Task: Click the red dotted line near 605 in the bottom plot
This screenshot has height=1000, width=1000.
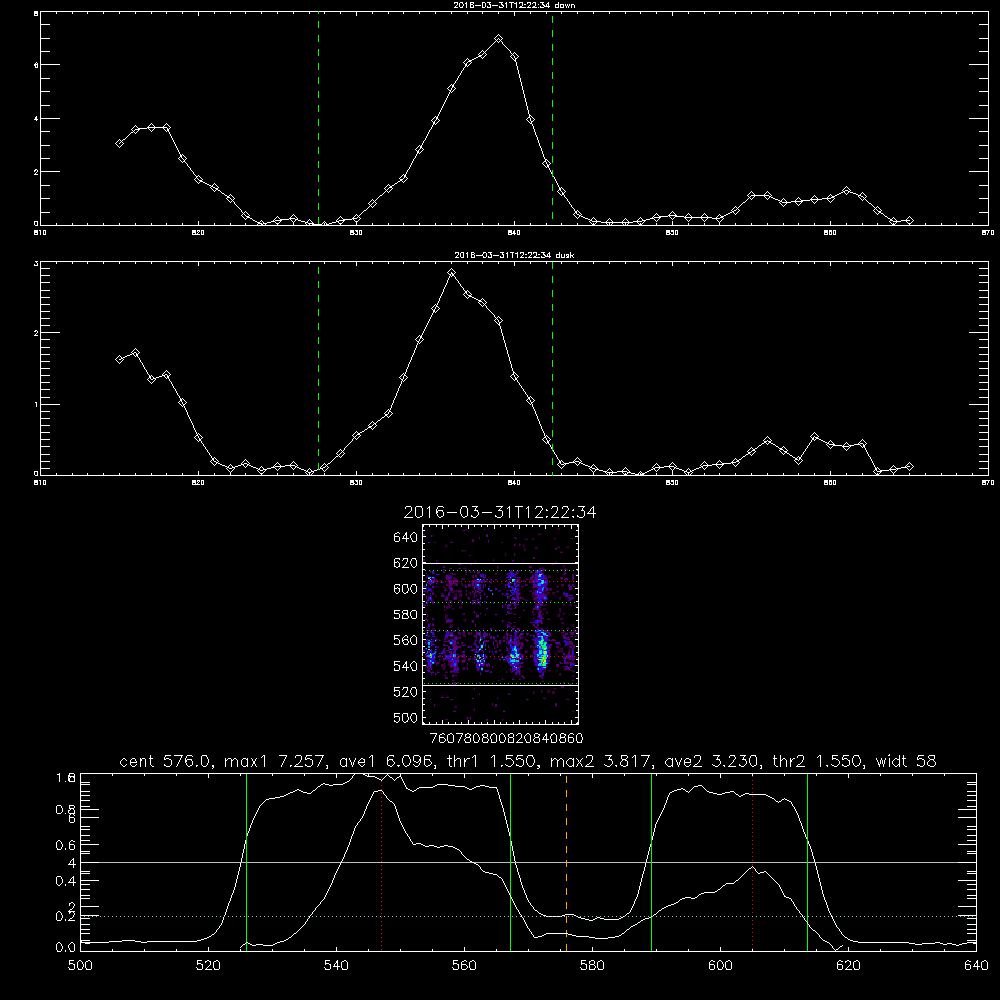Action: (x=753, y=862)
